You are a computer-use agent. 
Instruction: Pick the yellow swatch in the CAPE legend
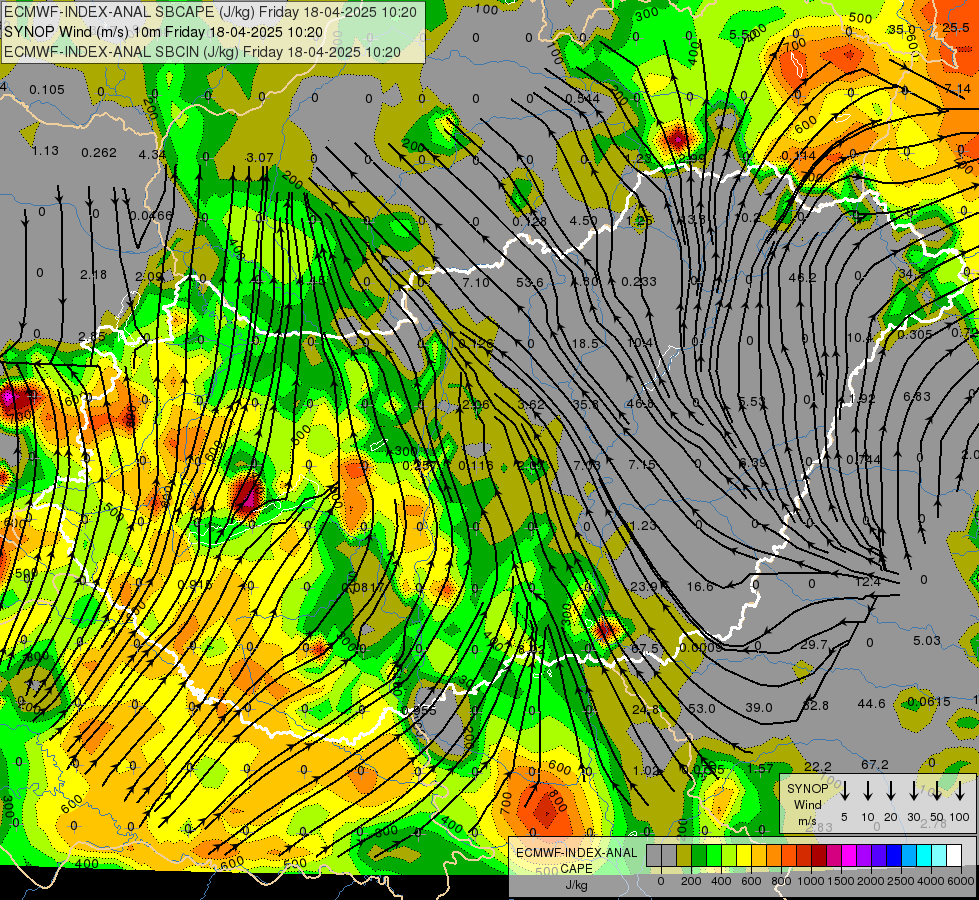pyautogui.click(x=744, y=855)
